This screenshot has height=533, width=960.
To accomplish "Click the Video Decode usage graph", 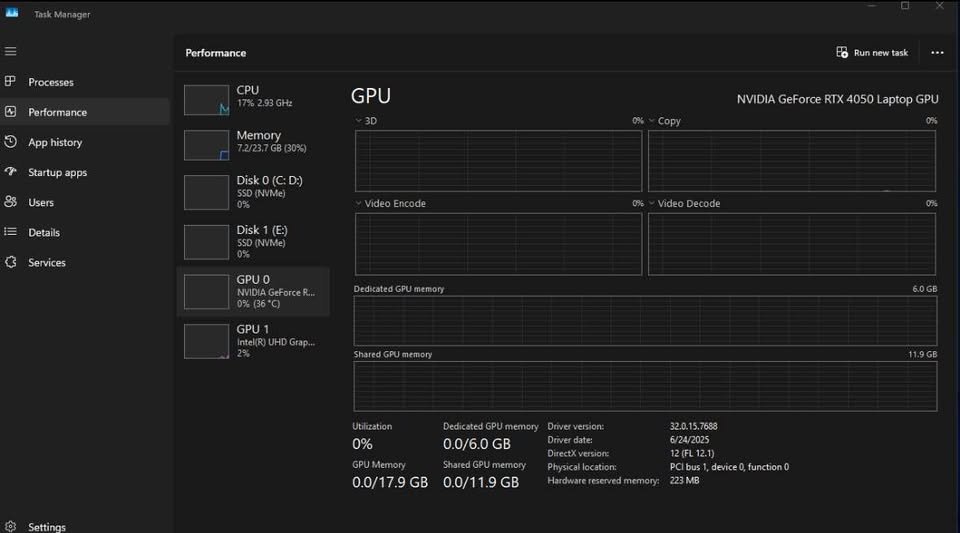I will click(x=792, y=244).
